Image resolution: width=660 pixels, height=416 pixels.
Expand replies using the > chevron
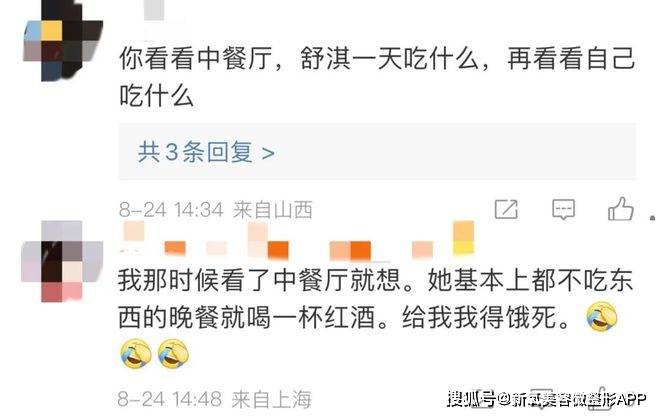click(x=268, y=153)
